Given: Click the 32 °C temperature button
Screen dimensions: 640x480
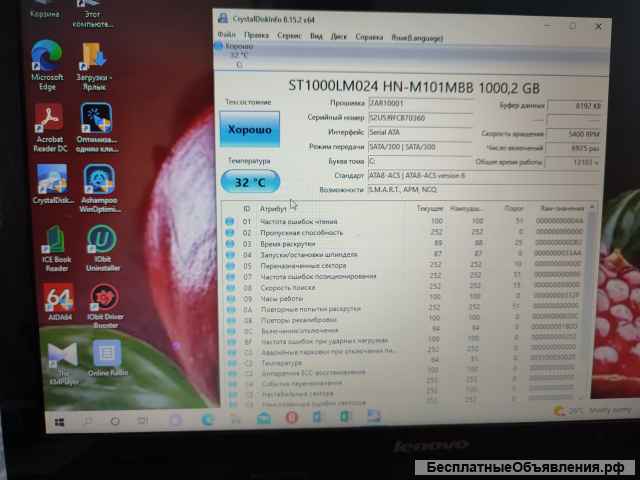Looking at the screenshot, I should pyautogui.click(x=250, y=182).
